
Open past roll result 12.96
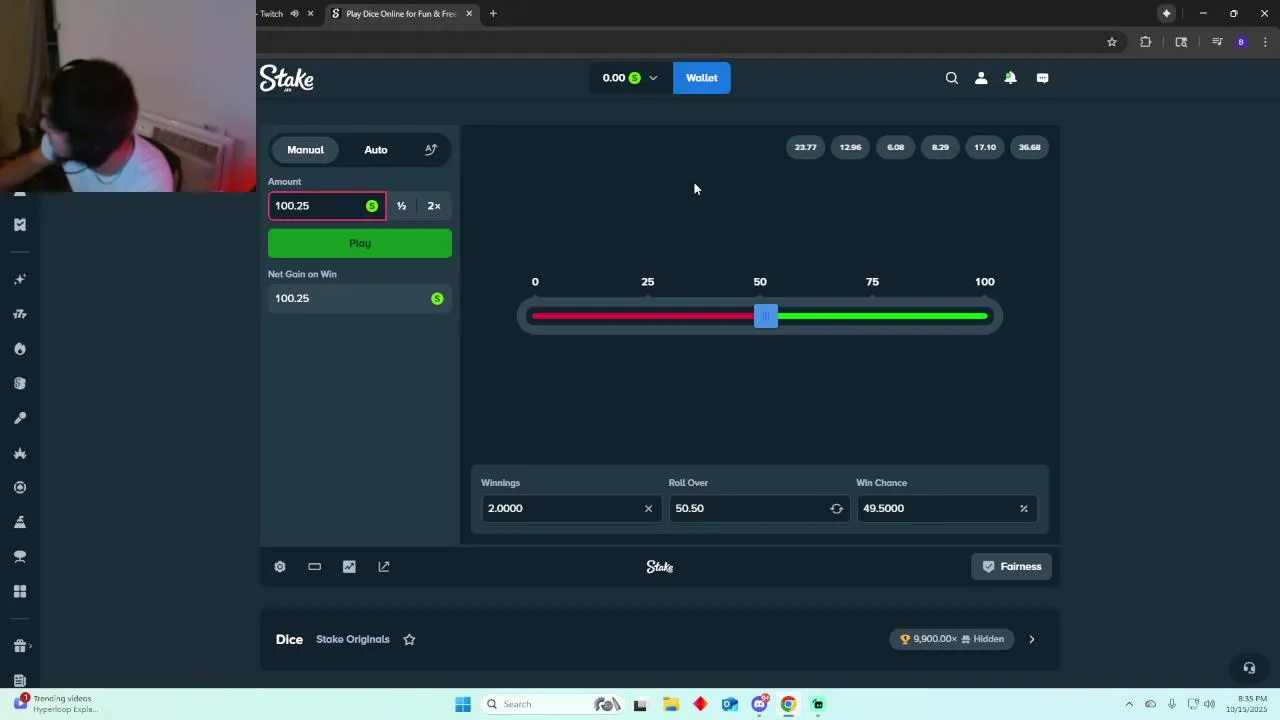pyautogui.click(x=850, y=147)
